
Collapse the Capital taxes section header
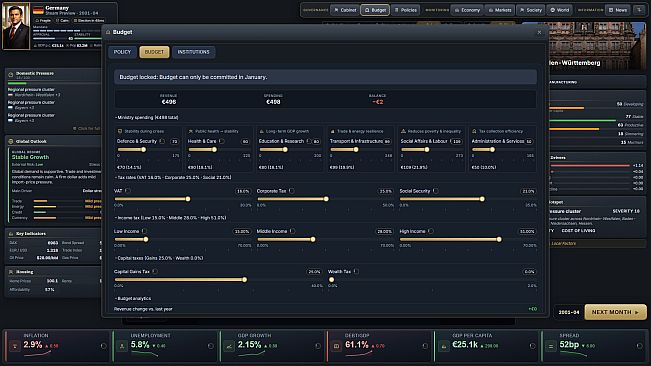point(159,258)
